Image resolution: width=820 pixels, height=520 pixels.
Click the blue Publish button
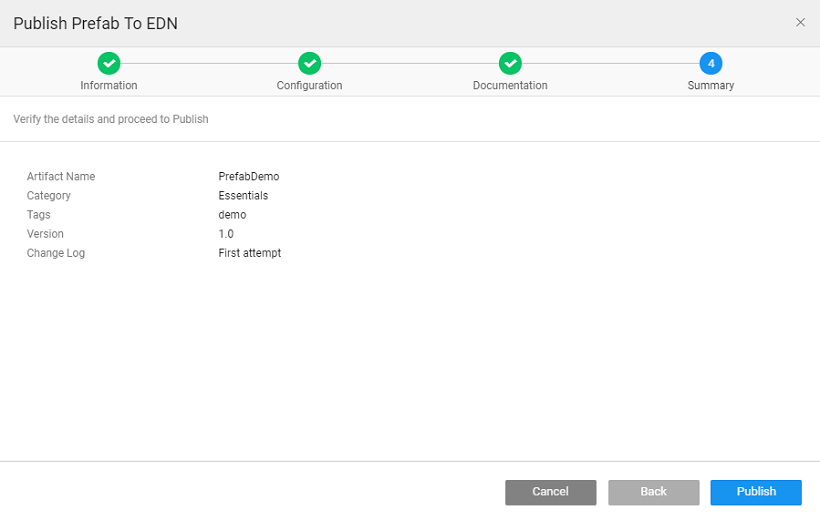click(x=756, y=492)
